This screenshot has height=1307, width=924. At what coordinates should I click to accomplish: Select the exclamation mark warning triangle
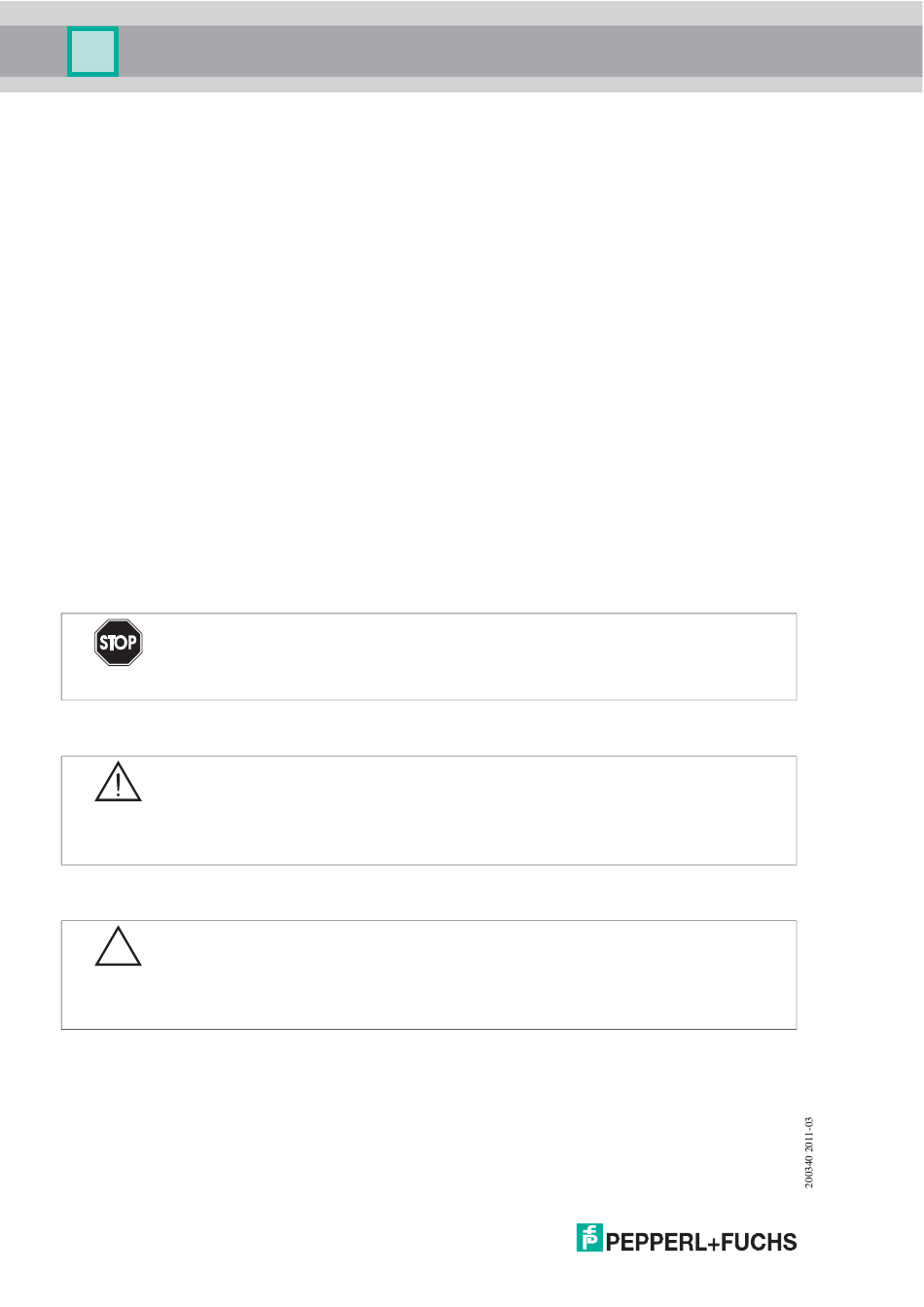click(119, 782)
